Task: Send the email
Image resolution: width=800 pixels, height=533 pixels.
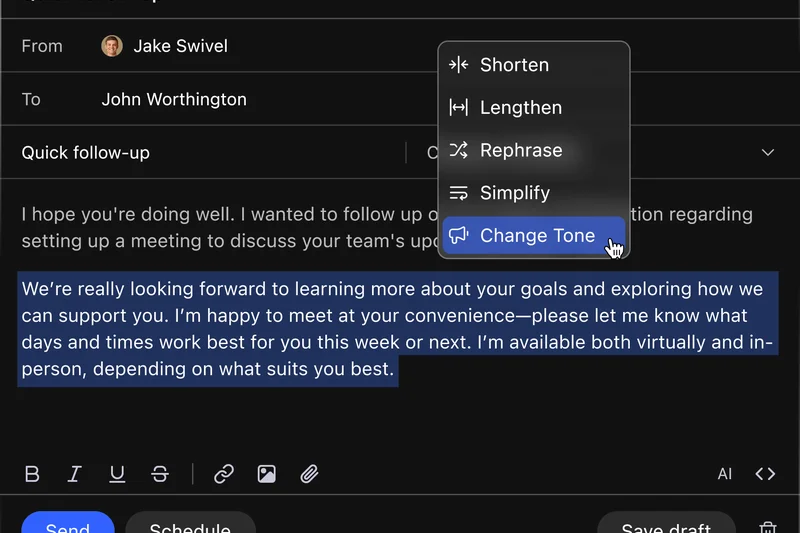Action: point(68,525)
